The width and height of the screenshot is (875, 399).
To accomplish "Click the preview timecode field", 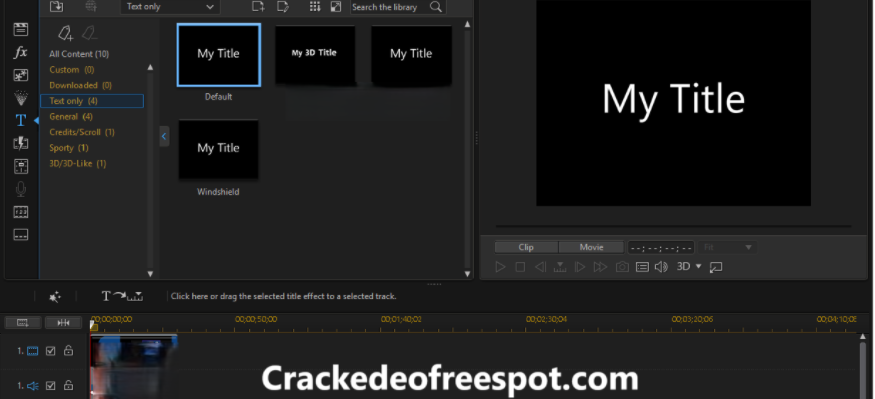I will point(661,247).
